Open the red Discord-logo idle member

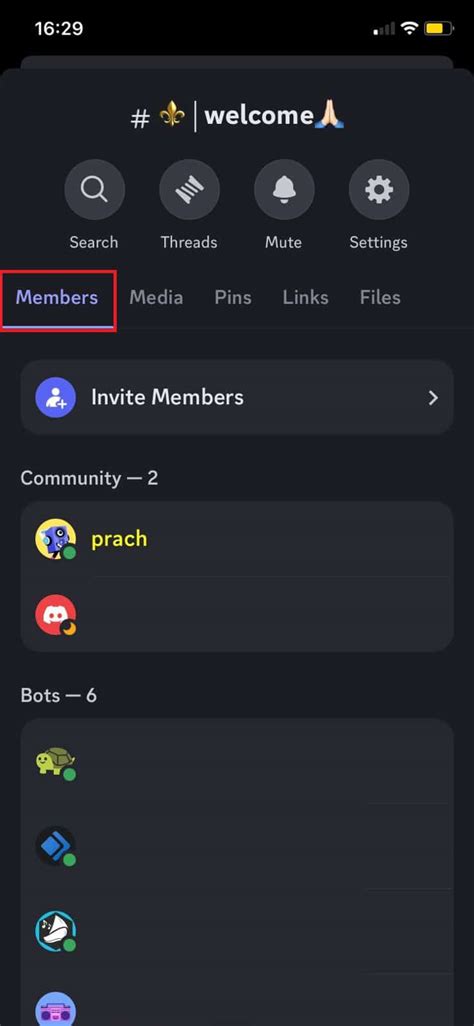[x=55, y=614]
